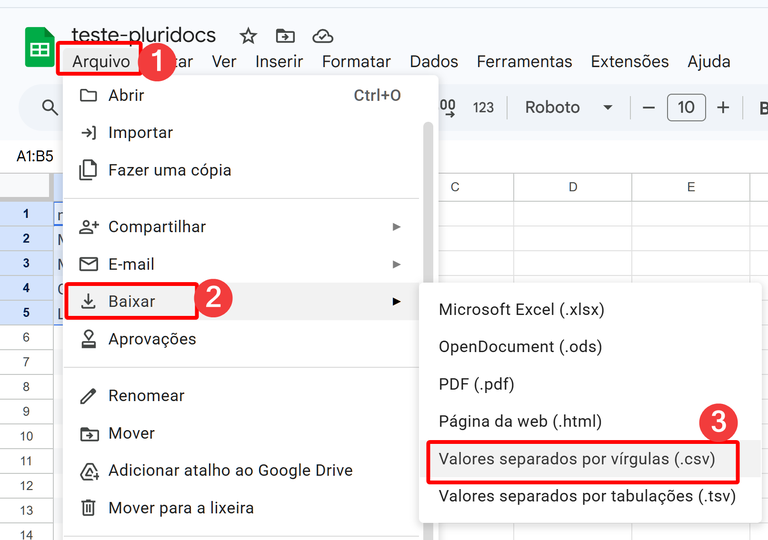Select row 13 header
Viewport: 768px width, 540px height.
click(x=26, y=510)
